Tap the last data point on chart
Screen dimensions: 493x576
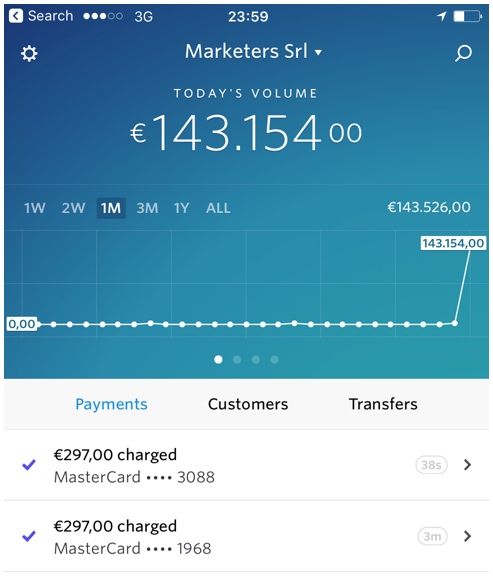[455, 323]
